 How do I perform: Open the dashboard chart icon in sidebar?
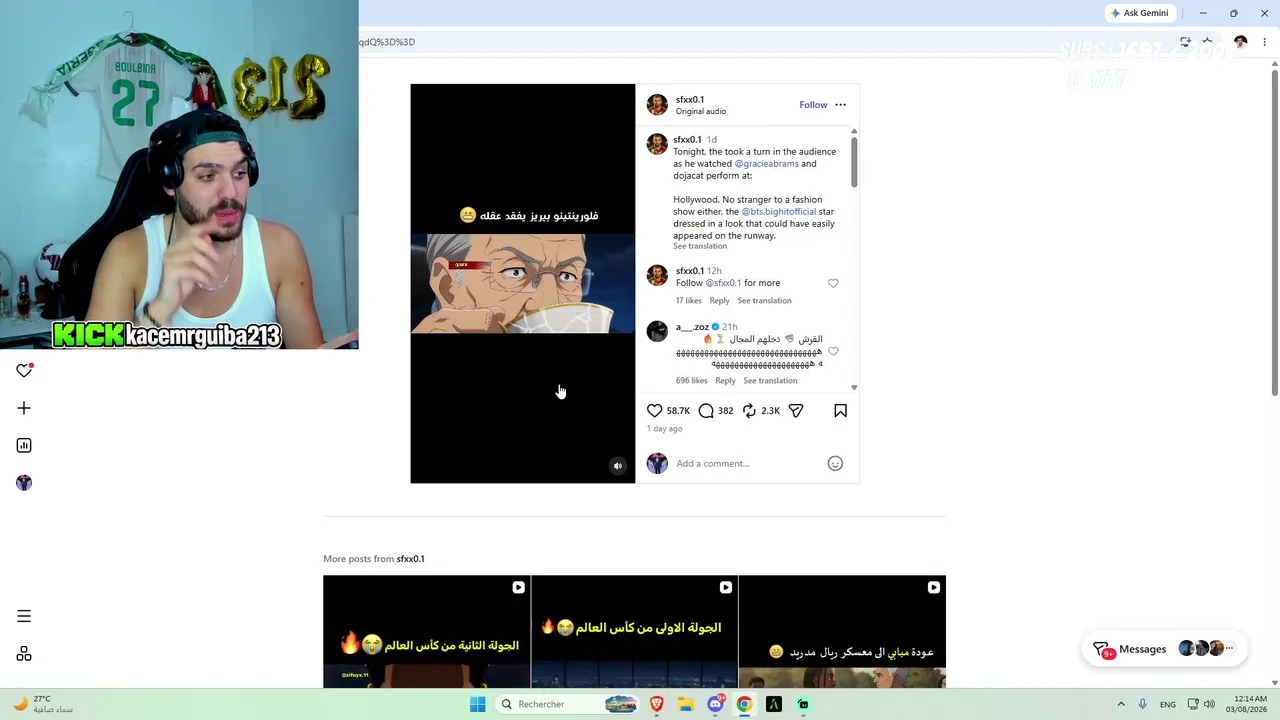coord(24,445)
